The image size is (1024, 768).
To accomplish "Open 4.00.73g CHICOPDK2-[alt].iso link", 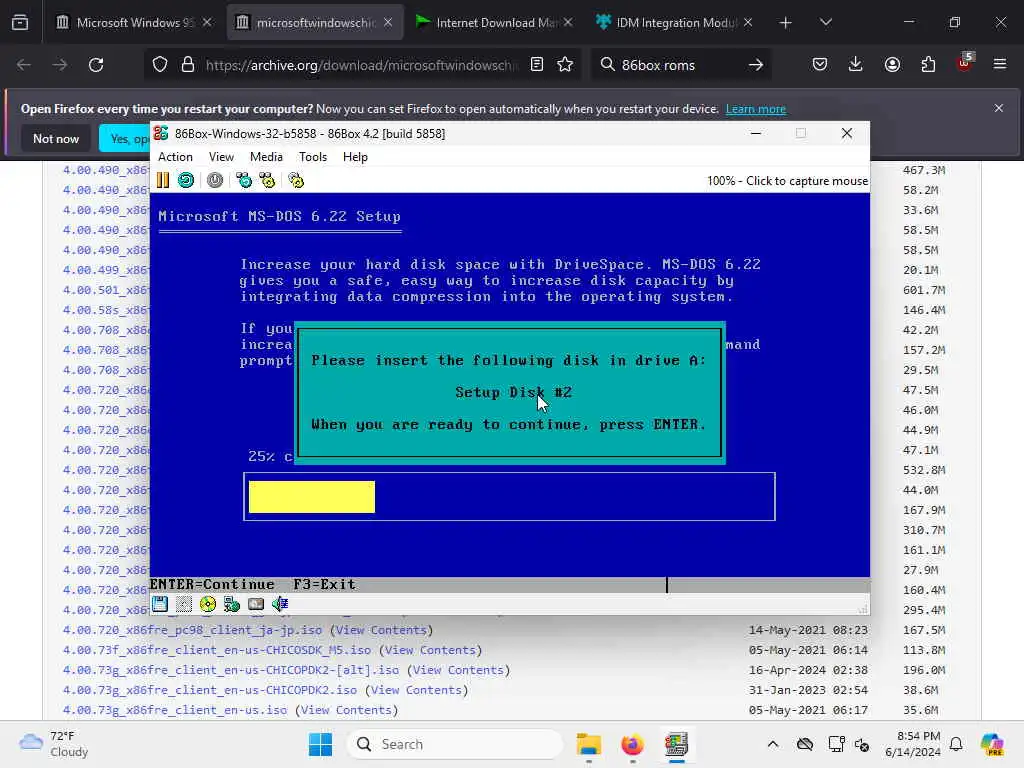I will tap(231, 670).
